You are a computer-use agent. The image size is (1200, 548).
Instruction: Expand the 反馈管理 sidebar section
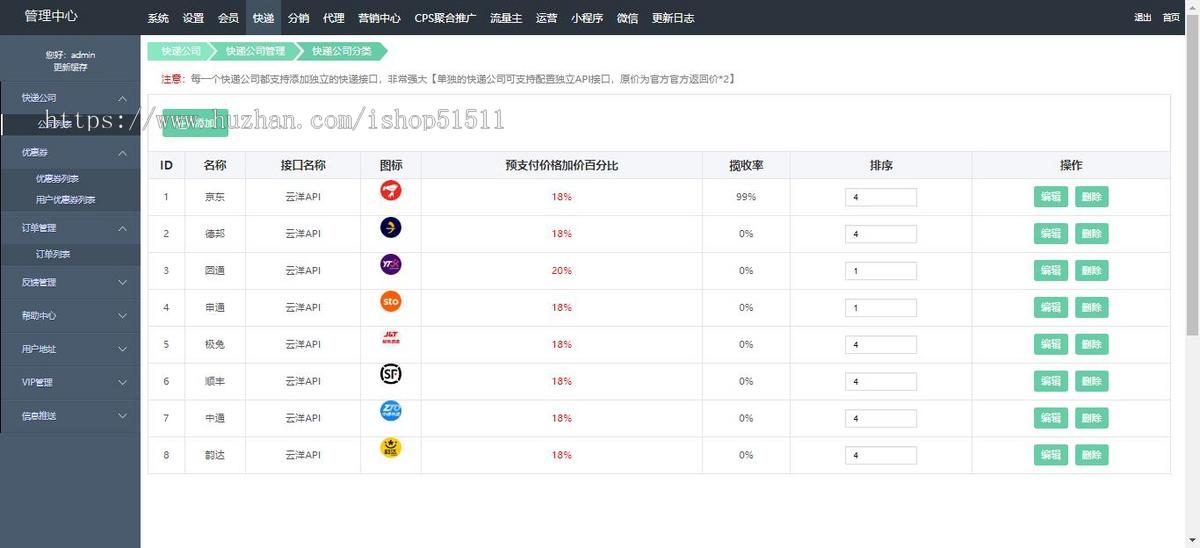point(70,282)
